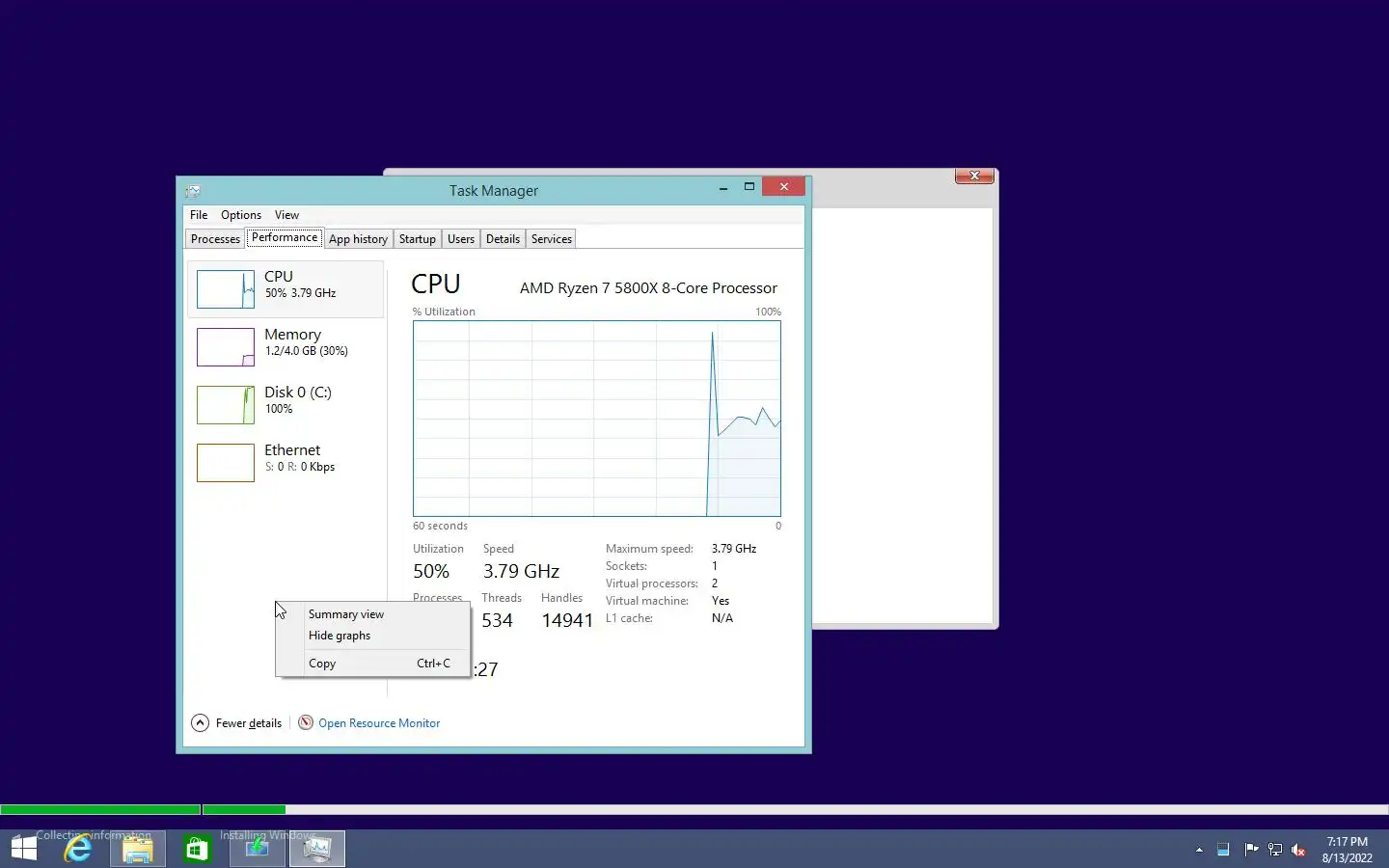Screen dimensions: 1389x868
Task: Click the AMD Ryzen 7 5800X processor name
Action: [648, 288]
